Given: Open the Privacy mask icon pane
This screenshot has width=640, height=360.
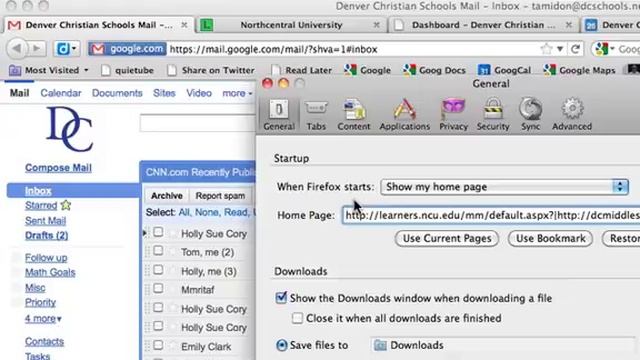Looking at the screenshot, I should (453, 115).
